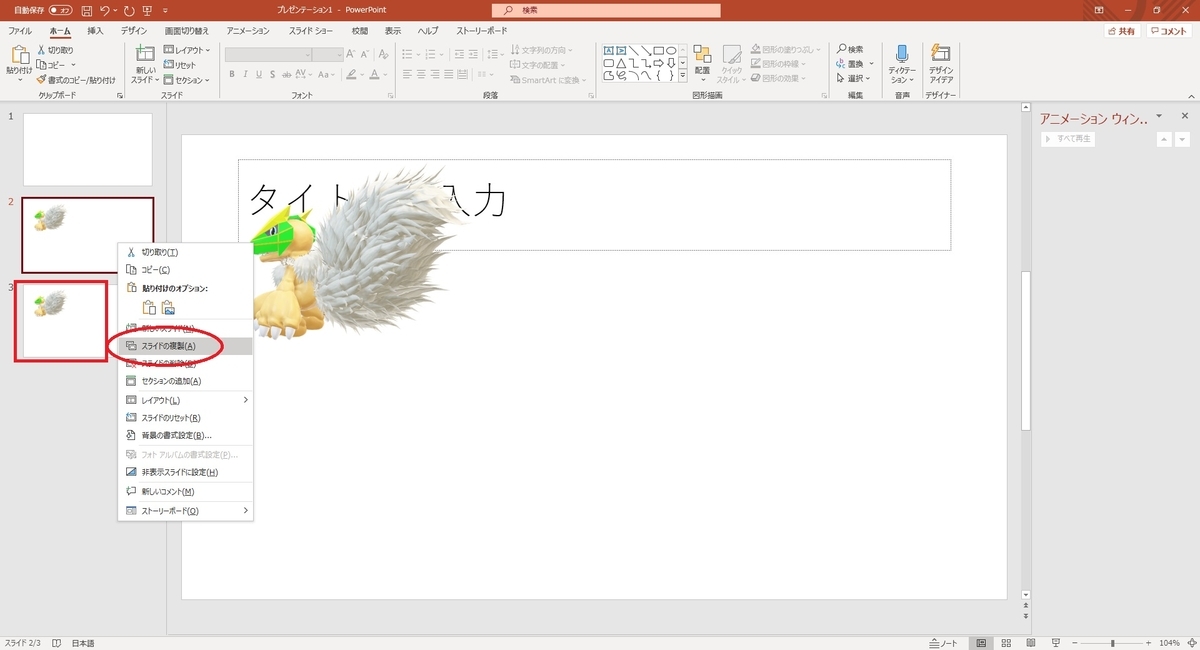This screenshot has width=1200, height=650.
Task: Toggle the AutoSave (自動保存) switch
Action: click(x=60, y=10)
